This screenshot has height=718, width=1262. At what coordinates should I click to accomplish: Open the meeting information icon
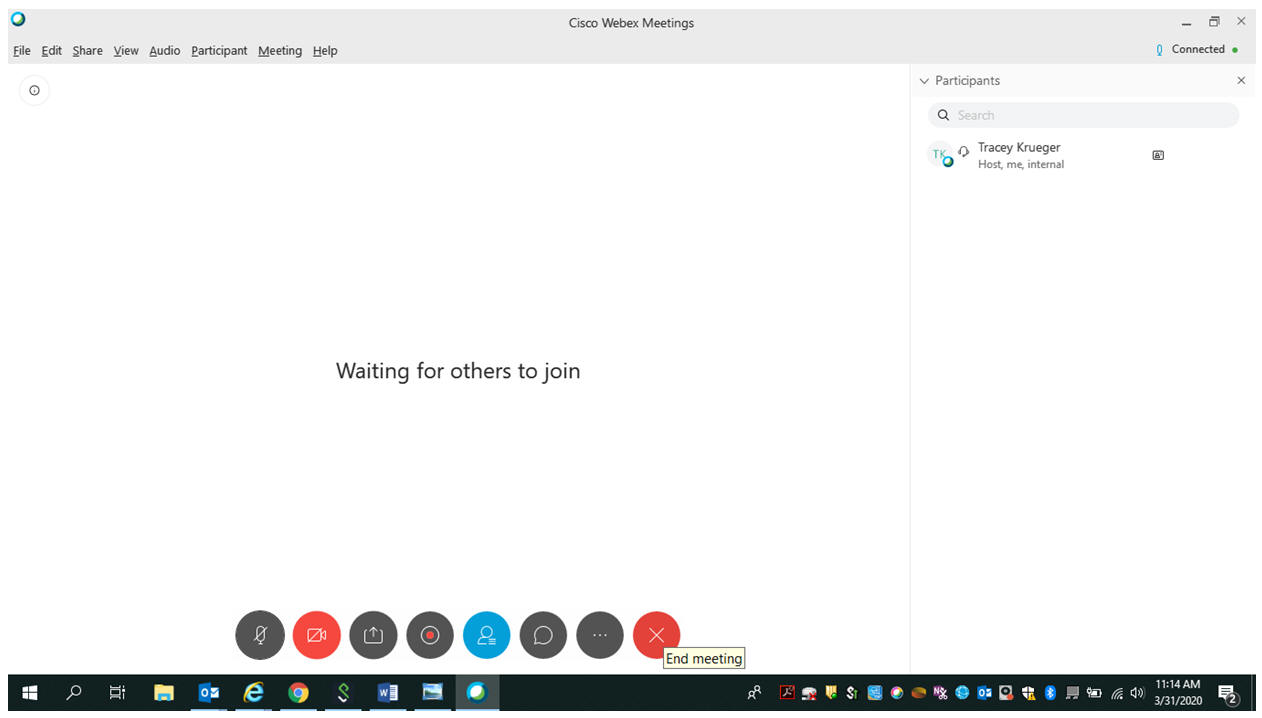tap(34, 91)
